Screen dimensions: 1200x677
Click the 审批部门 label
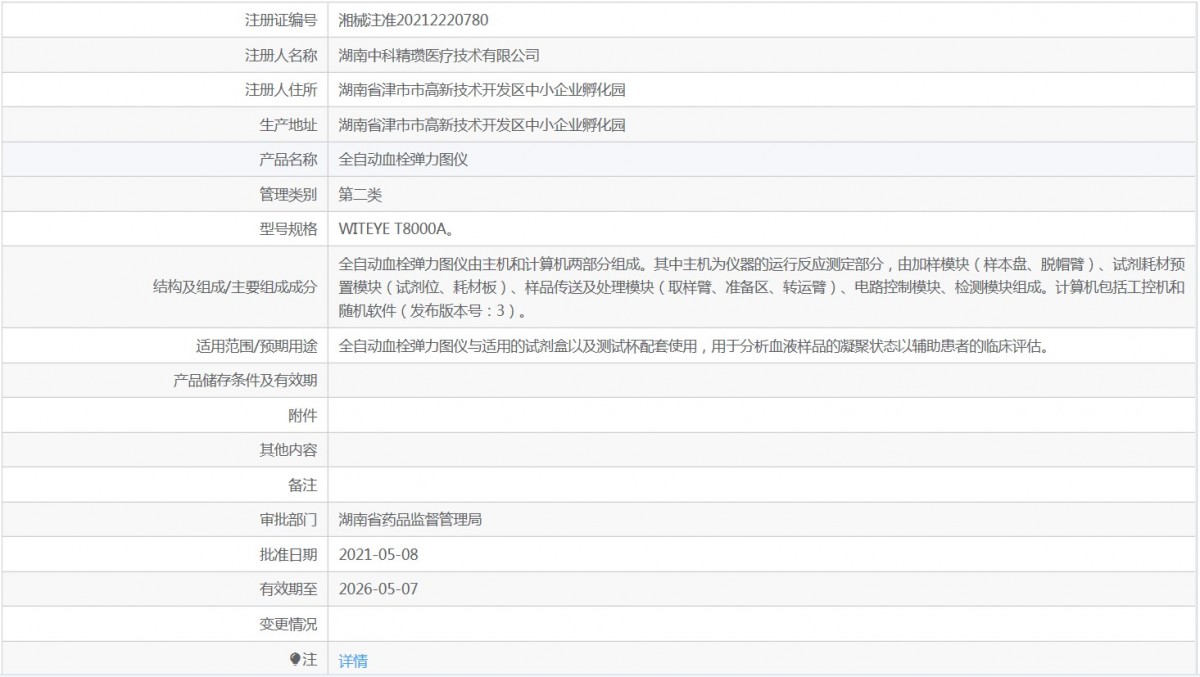pyautogui.click(x=288, y=520)
